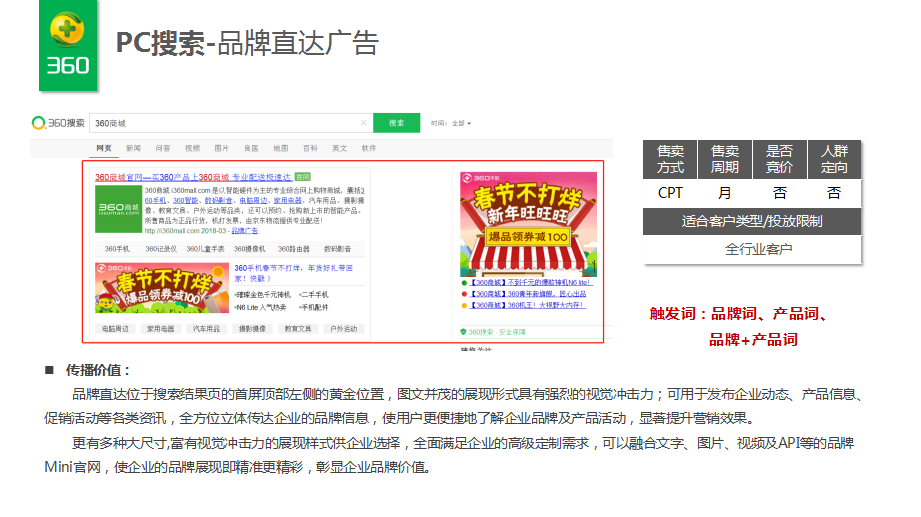
Task: Open the 时间 全部 filter dropdown
Action: 451,123
